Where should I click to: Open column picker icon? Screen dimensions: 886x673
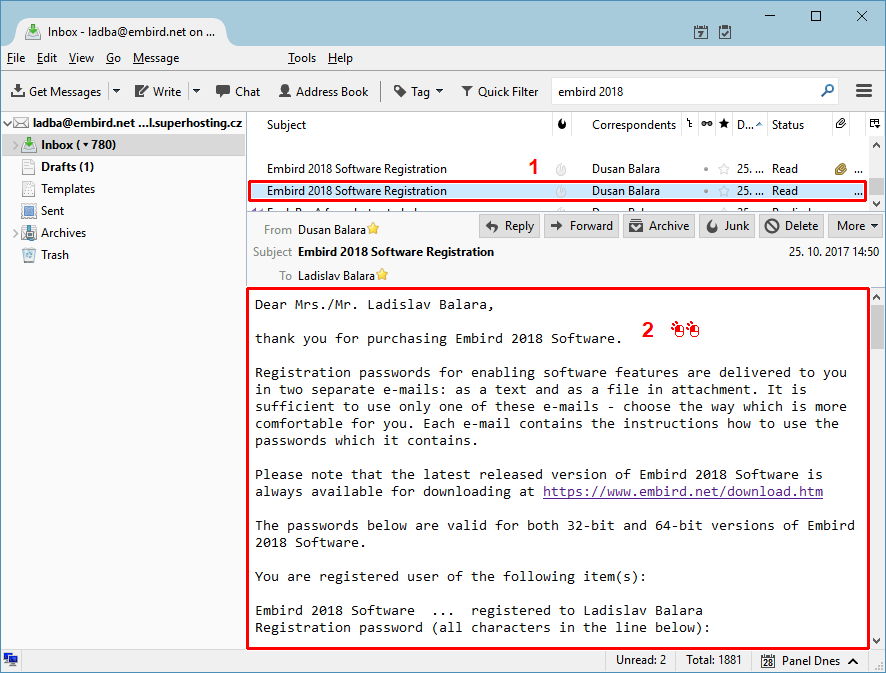[875, 124]
